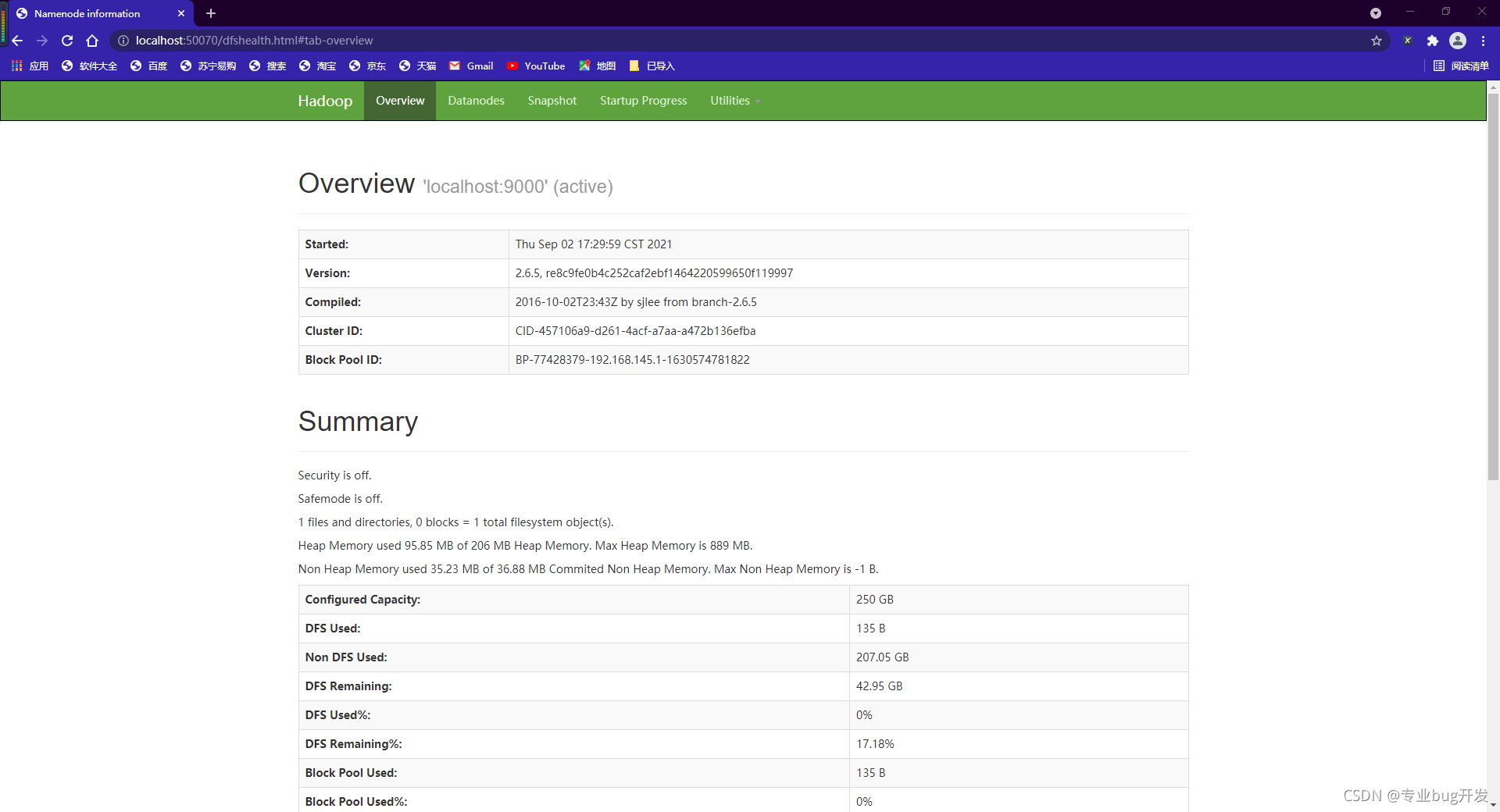The height and width of the screenshot is (812, 1500).
Task: Select the Block Pool ID value
Action: (632, 360)
